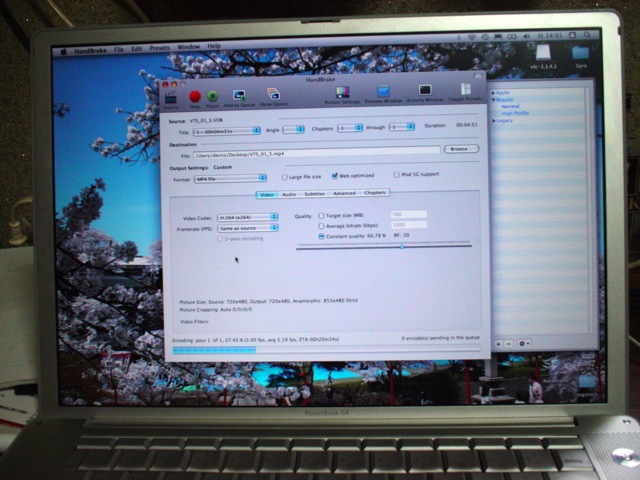The height and width of the screenshot is (480, 640).
Task: Click the encoding progress bar
Action: point(326,350)
